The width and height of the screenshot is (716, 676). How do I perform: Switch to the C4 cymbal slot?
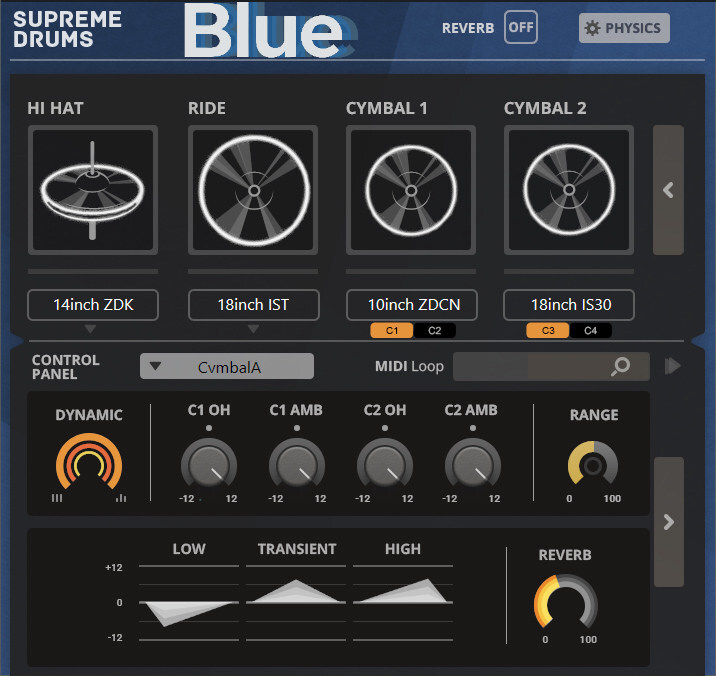[590, 331]
